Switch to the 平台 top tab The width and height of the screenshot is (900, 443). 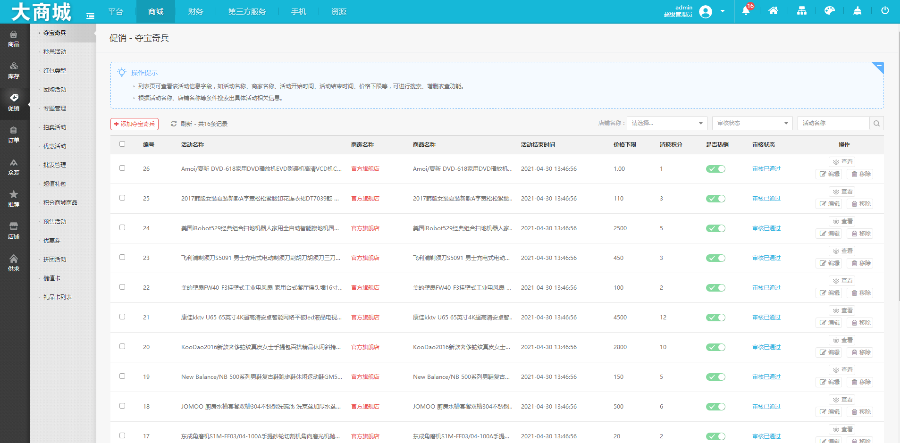[x=115, y=11]
